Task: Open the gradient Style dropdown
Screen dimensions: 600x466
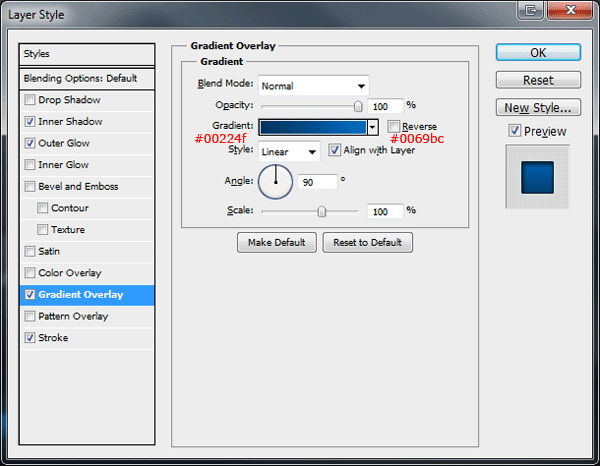Action: 289,152
